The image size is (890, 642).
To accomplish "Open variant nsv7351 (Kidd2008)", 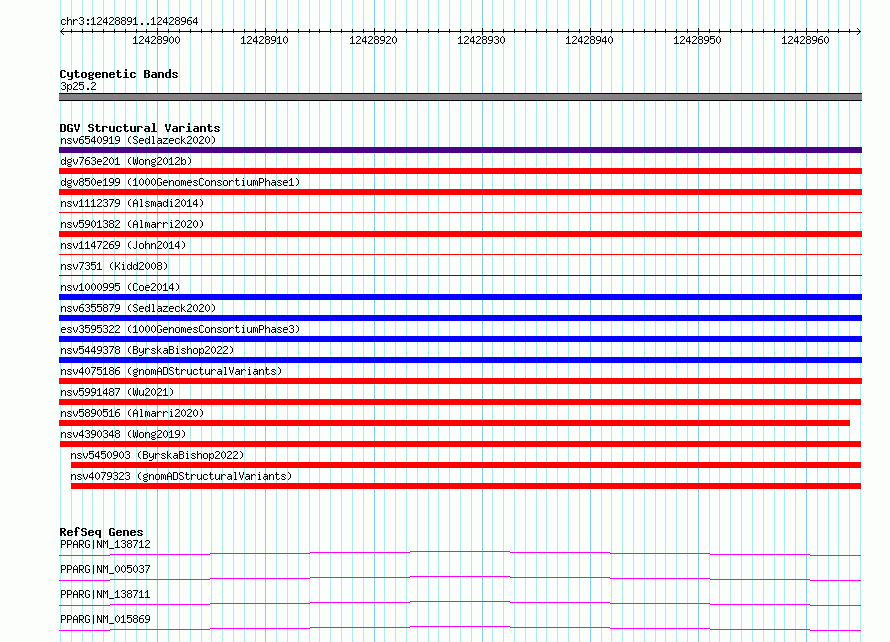I will coord(114,266).
